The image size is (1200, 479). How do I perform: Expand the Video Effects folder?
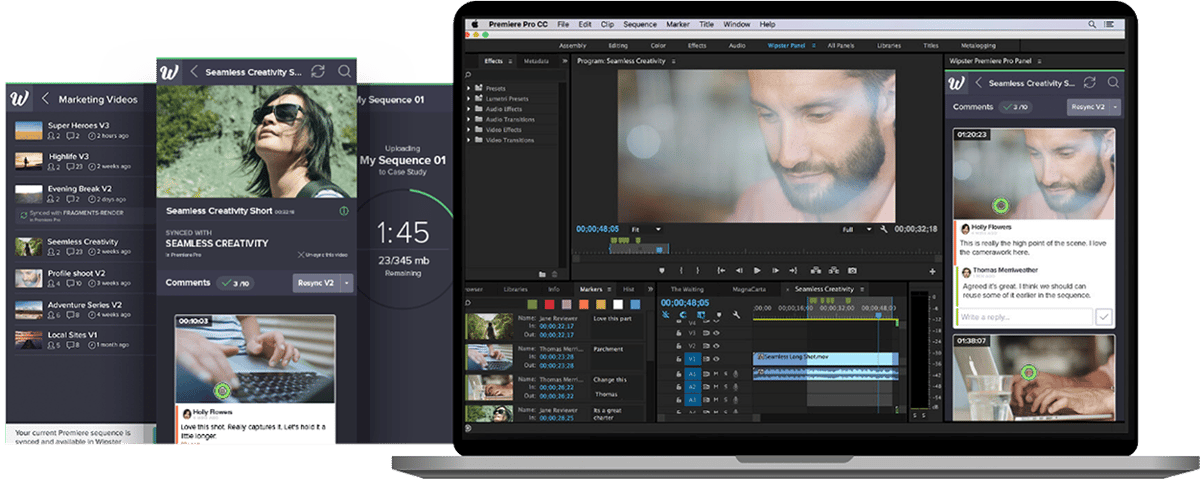point(469,129)
